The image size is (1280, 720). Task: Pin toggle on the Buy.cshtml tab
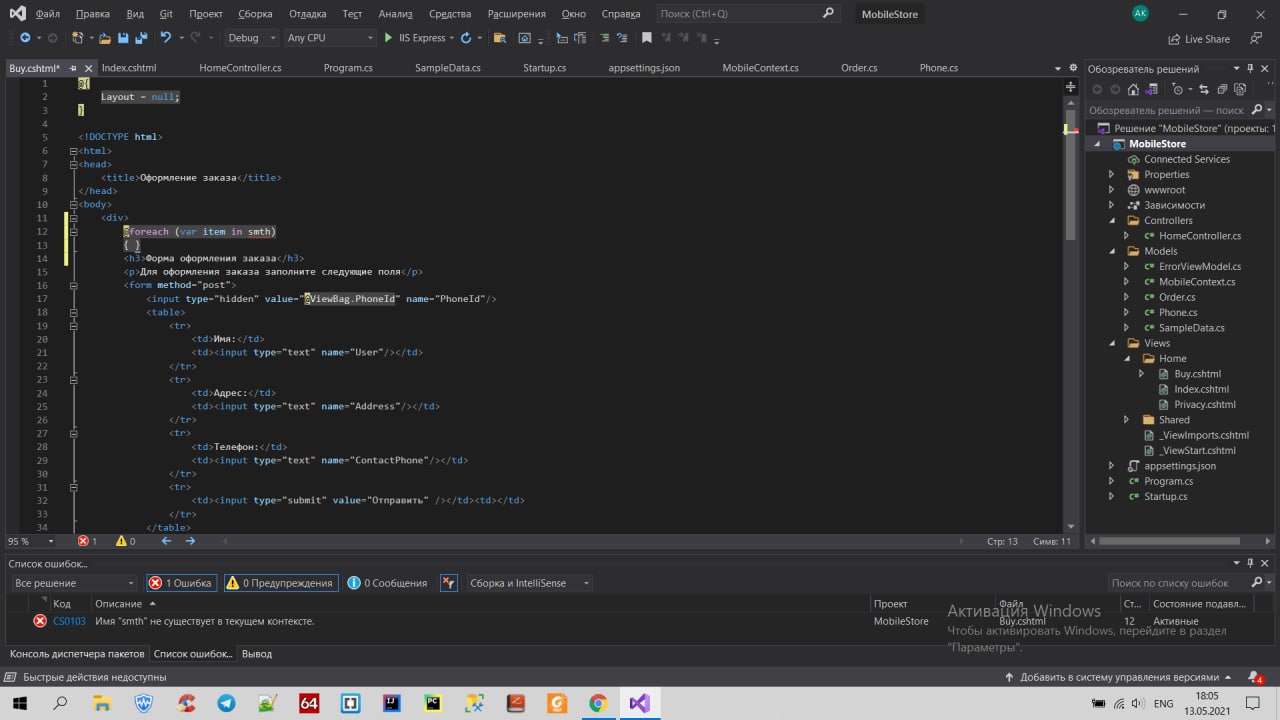[x=73, y=68]
